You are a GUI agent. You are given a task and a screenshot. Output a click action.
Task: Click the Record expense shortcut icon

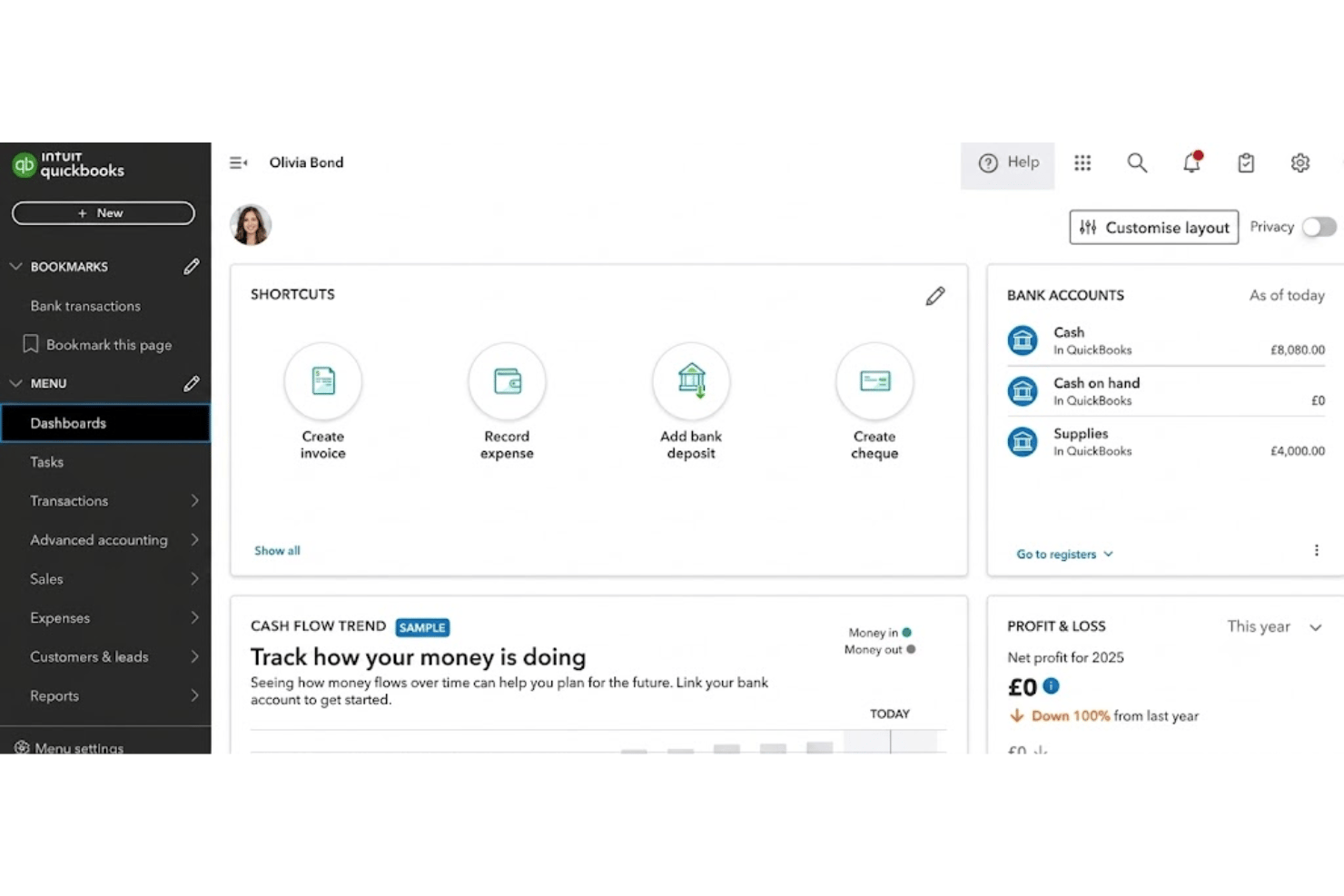point(507,380)
